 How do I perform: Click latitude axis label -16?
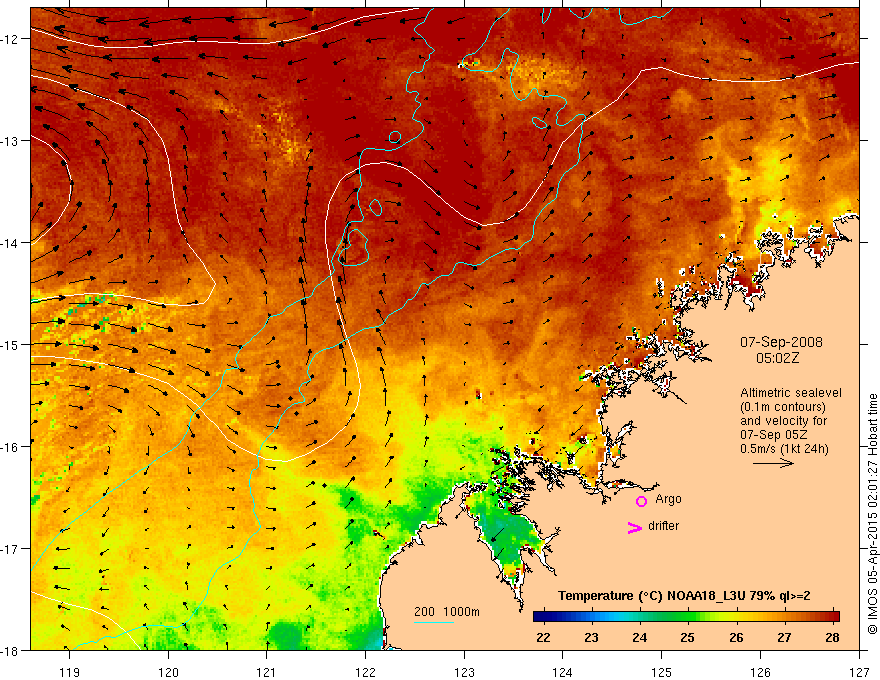click(x=10, y=447)
